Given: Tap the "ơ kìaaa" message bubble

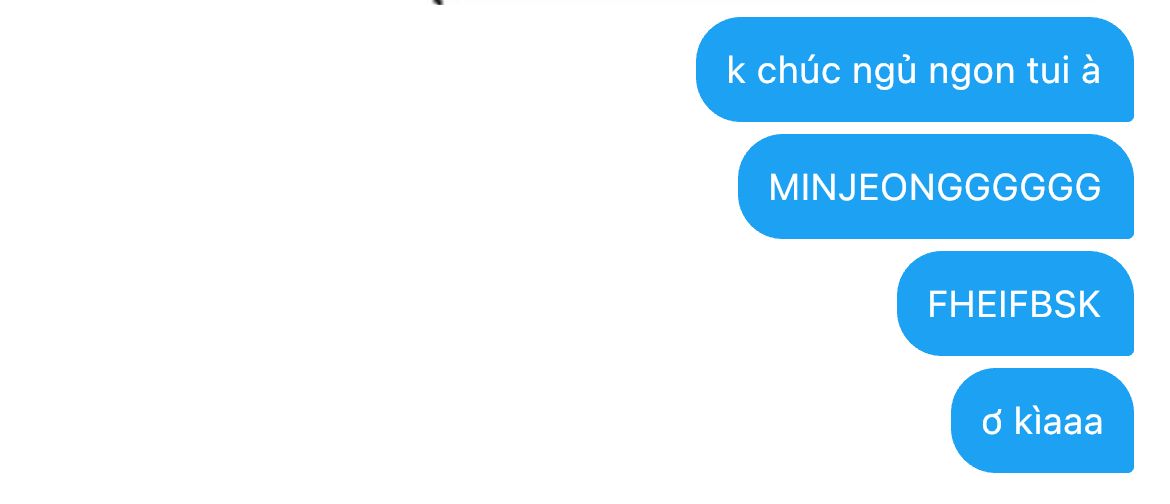Looking at the screenshot, I should click(1042, 420).
